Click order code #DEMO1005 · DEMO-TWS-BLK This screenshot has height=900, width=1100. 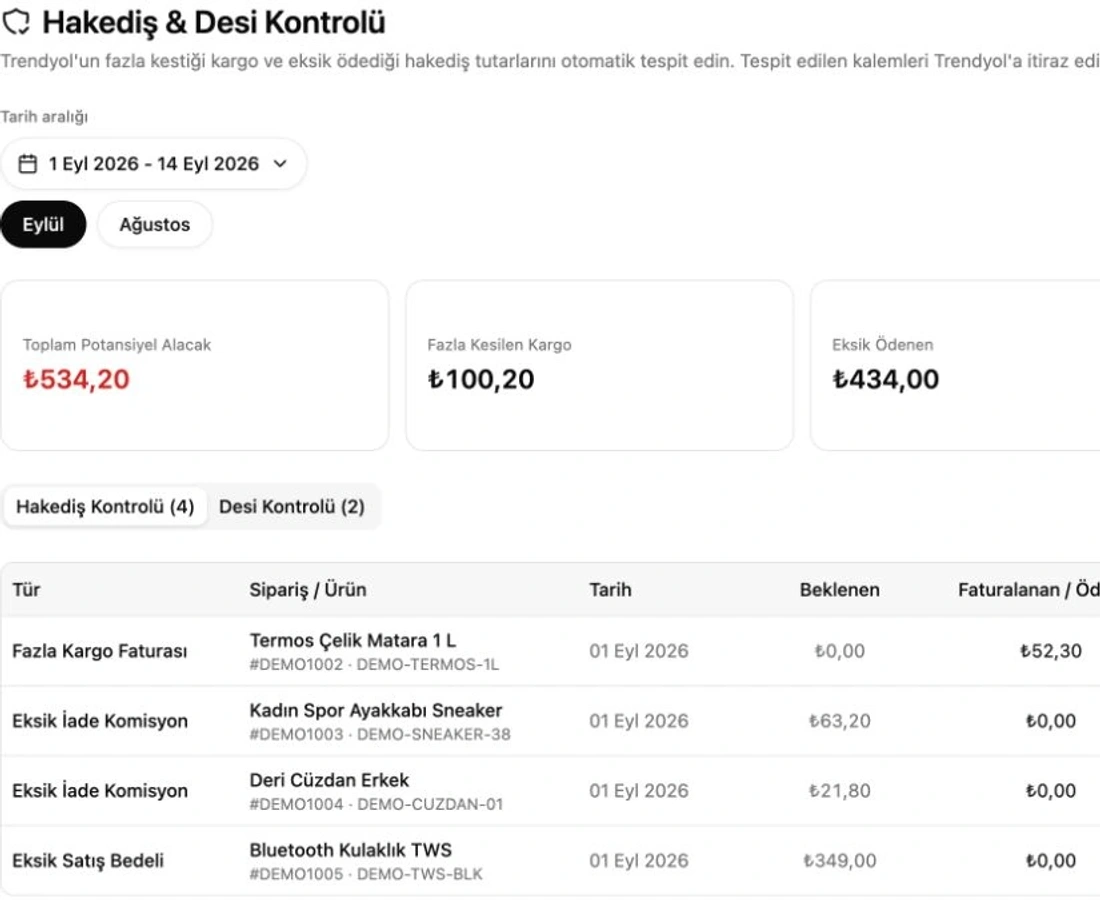click(366, 874)
